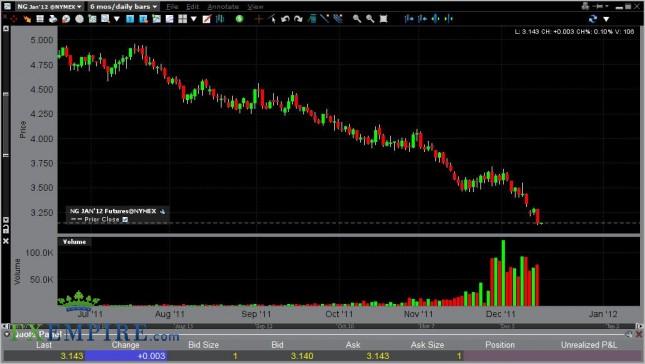The width and height of the screenshot is (645, 364).
Task: Click the Volume panel label
Action: click(x=74, y=242)
